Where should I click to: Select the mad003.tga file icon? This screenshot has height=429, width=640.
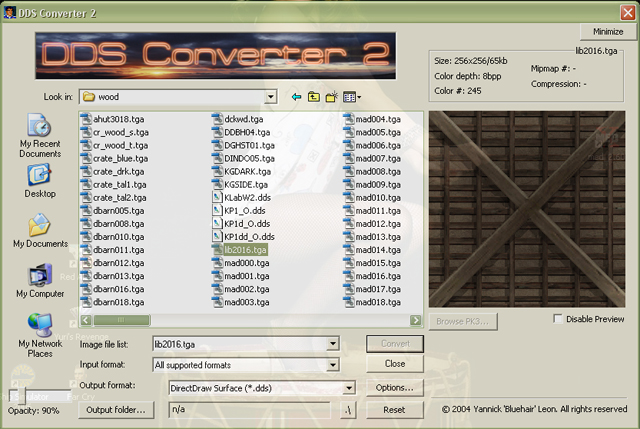click(x=218, y=302)
